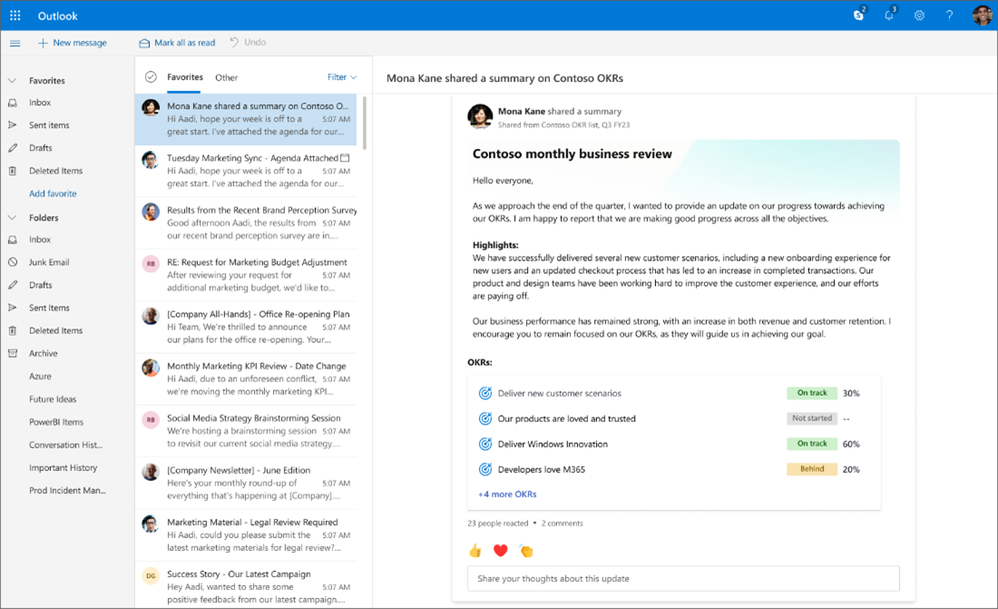Screen dimensions: 998x609
Task: Click the Folders Deleted Items trash icon
Action: point(12,330)
